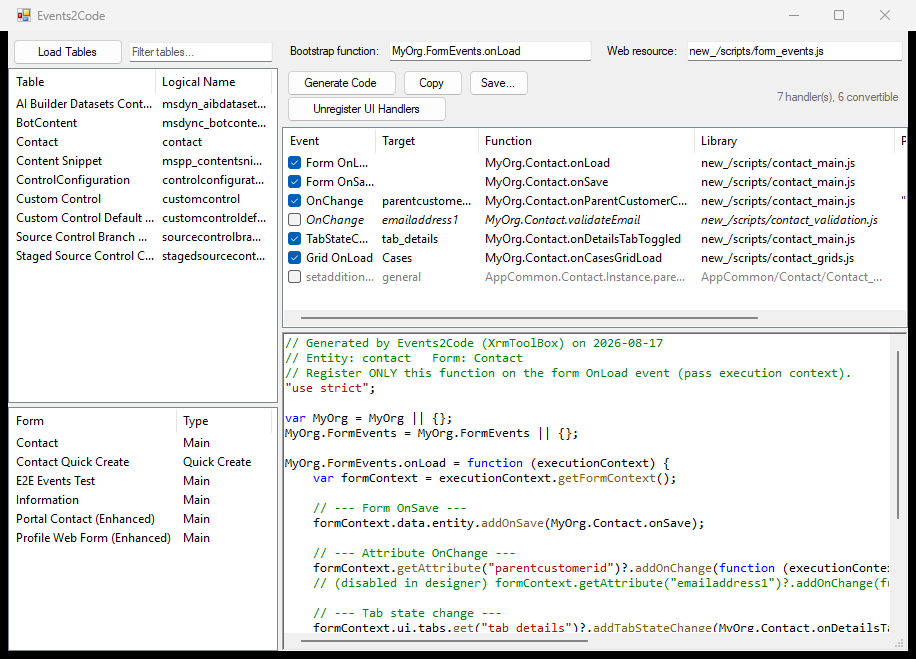Select the Information form
Viewport: 916px width, 659px height.
pyautogui.click(x=142, y=500)
